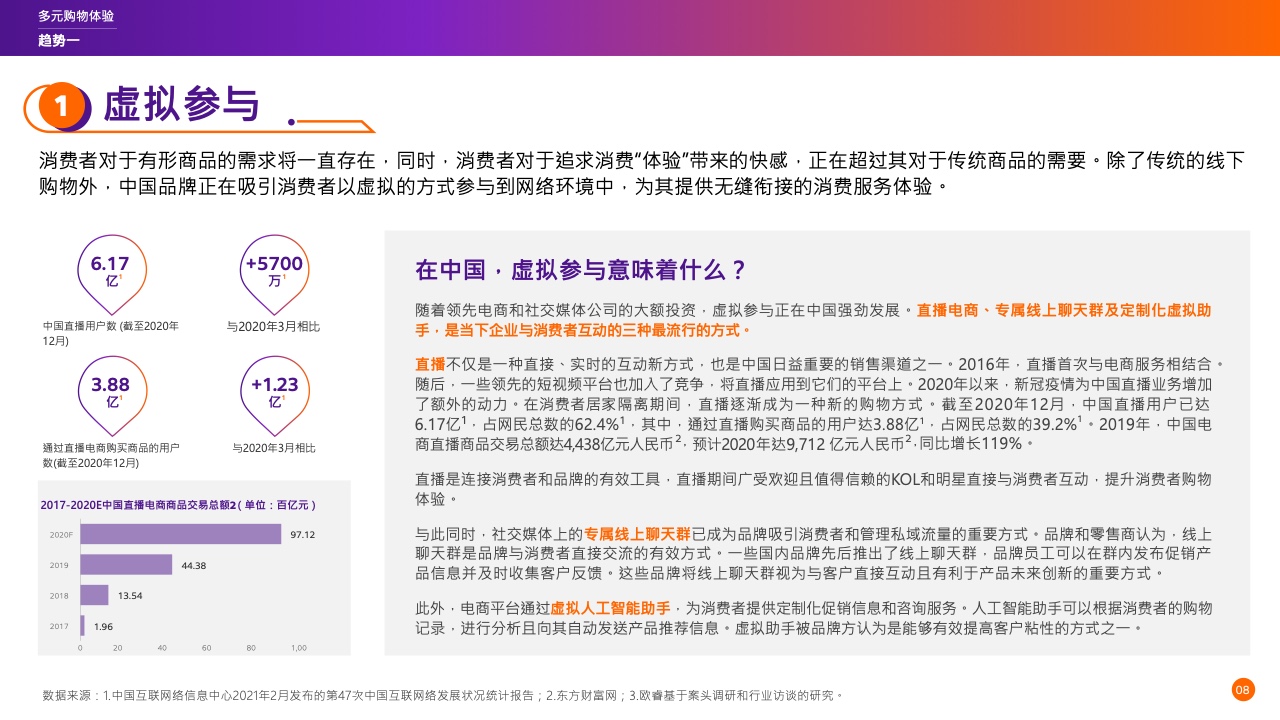Click the 2019 bar labeled 44.38
1280x720 pixels.
click(126, 565)
